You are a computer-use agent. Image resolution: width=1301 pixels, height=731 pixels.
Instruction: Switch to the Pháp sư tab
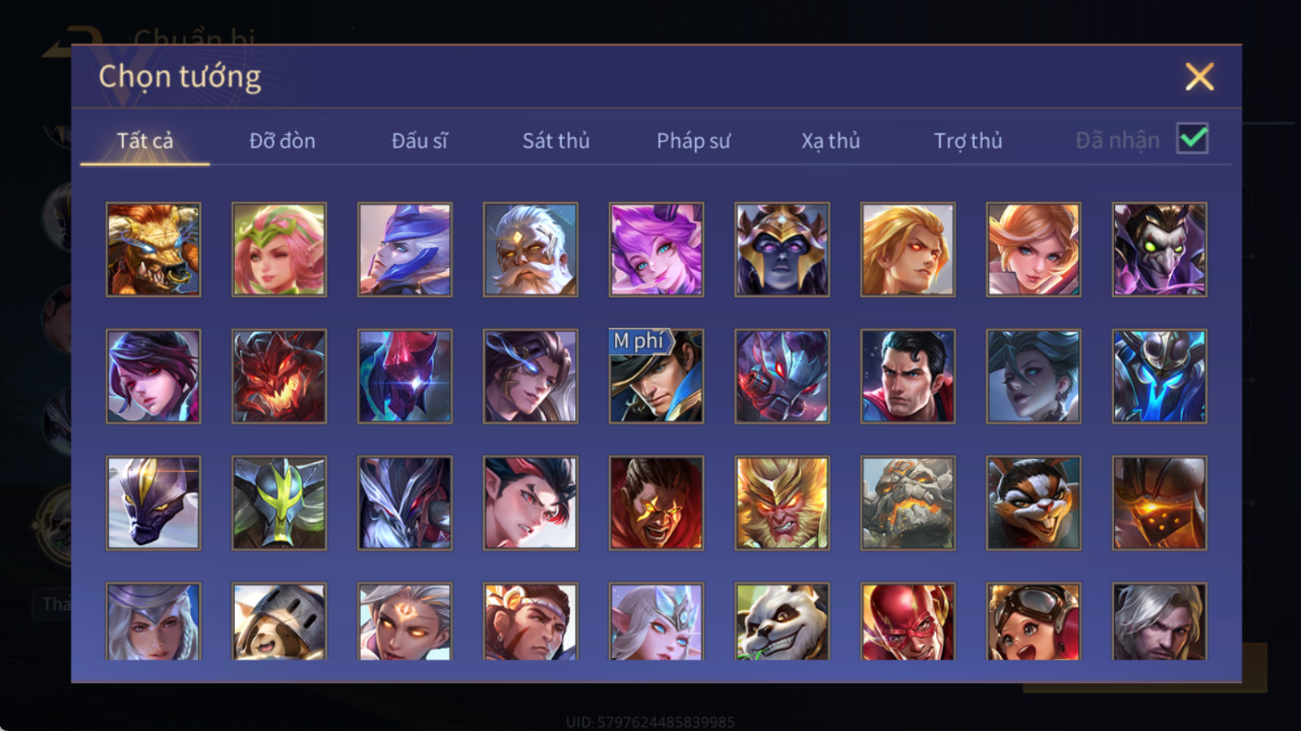point(693,141)
